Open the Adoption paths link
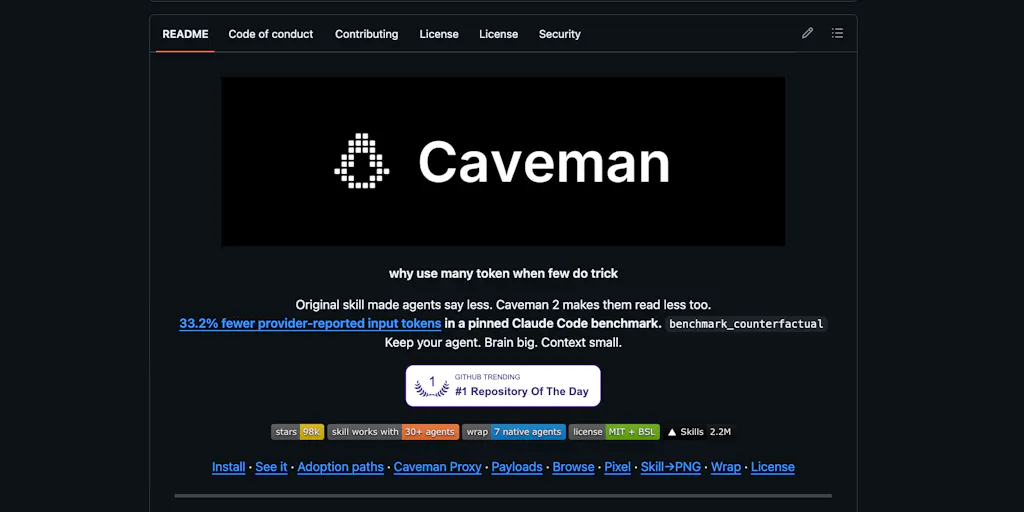This screenshot has height=512, width=1024. [340, 467]
